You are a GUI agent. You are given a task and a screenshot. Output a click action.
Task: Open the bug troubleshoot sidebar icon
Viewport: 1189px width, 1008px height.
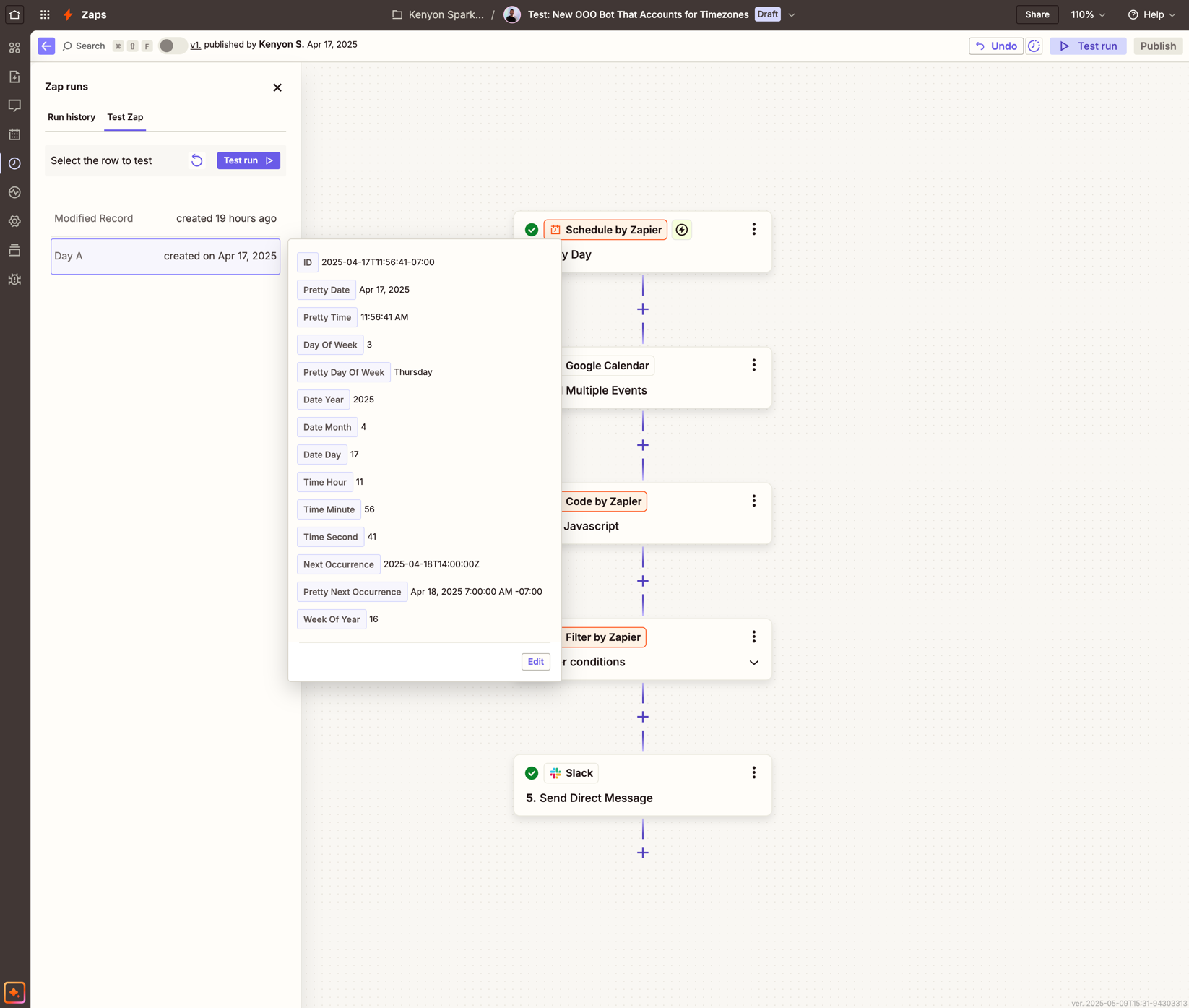pos(14,279)
